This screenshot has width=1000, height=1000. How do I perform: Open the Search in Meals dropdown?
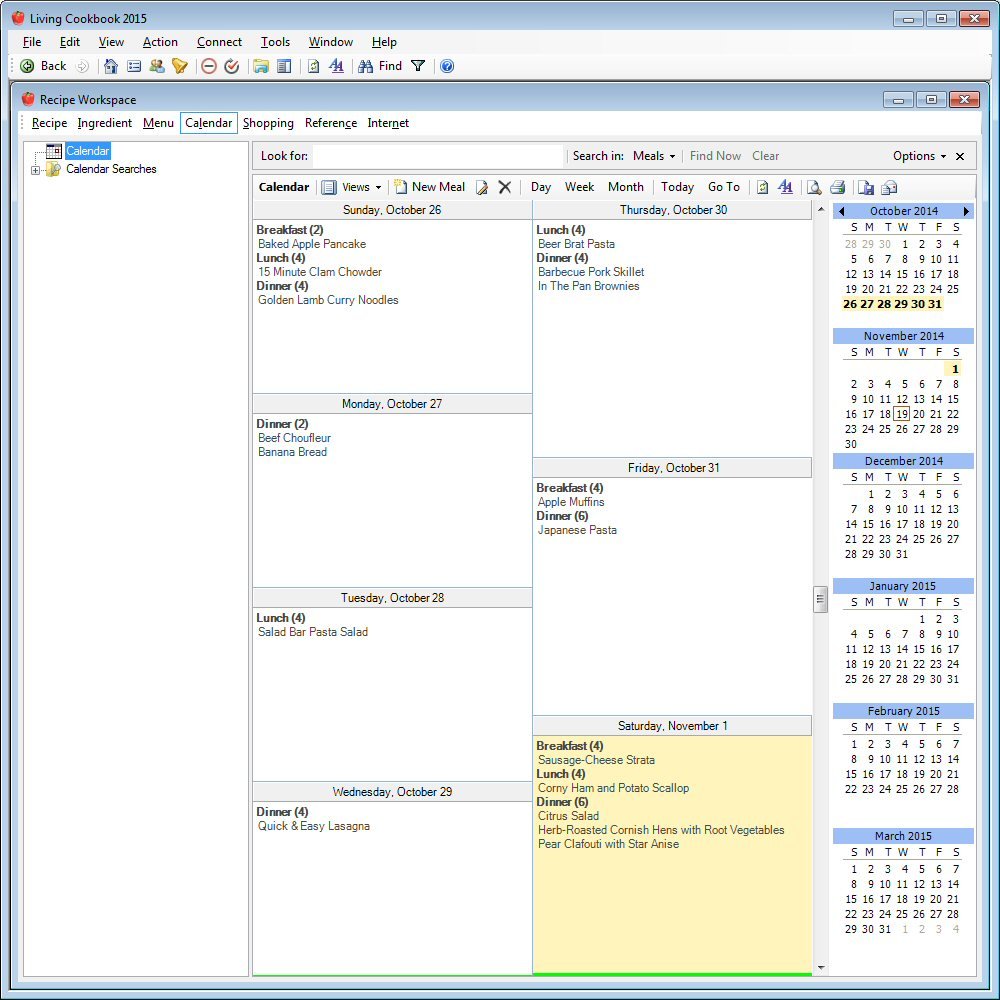point(654,156)
